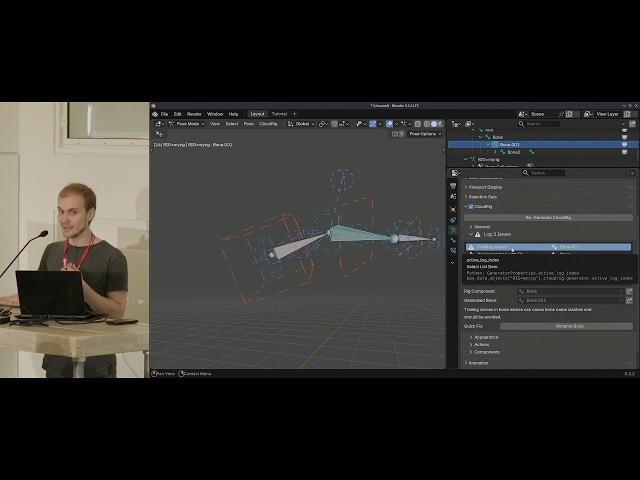Toggle snapping magnet icon

tap(334, 124)
